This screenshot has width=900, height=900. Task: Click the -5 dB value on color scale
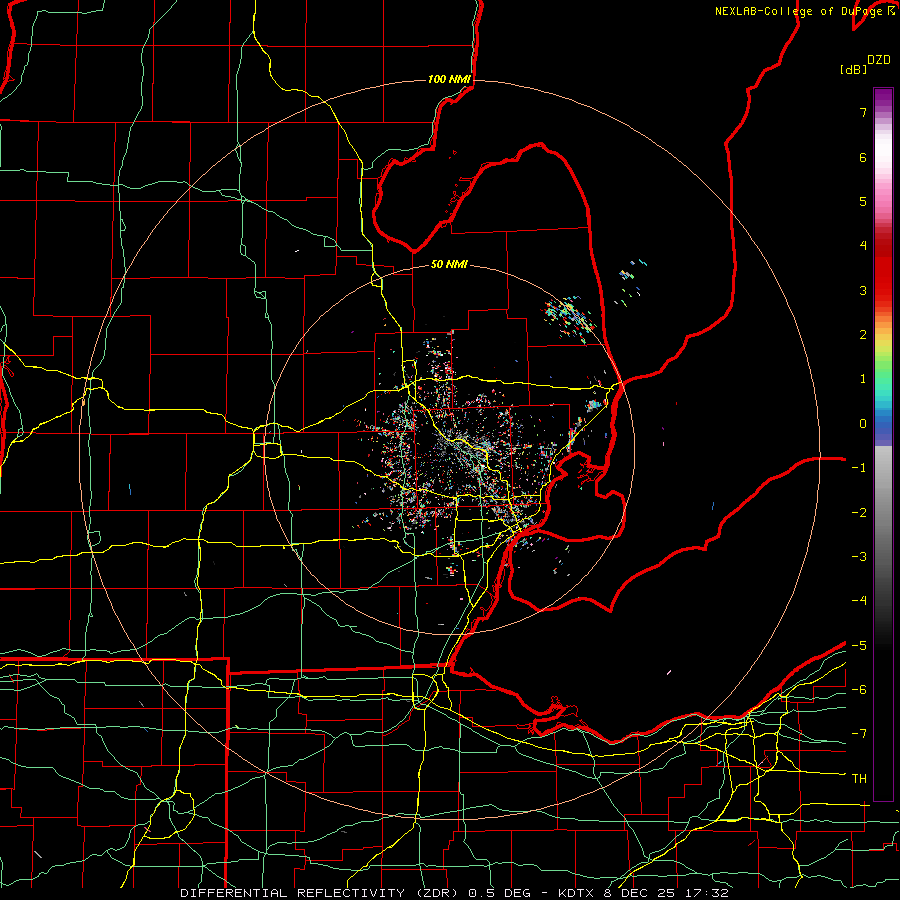(859, 646)
